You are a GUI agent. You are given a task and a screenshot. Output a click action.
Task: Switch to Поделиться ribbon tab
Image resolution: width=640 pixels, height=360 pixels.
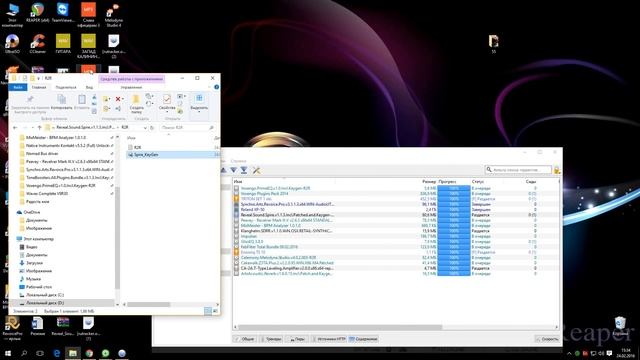pyautogui.click(x=66, y=87)
